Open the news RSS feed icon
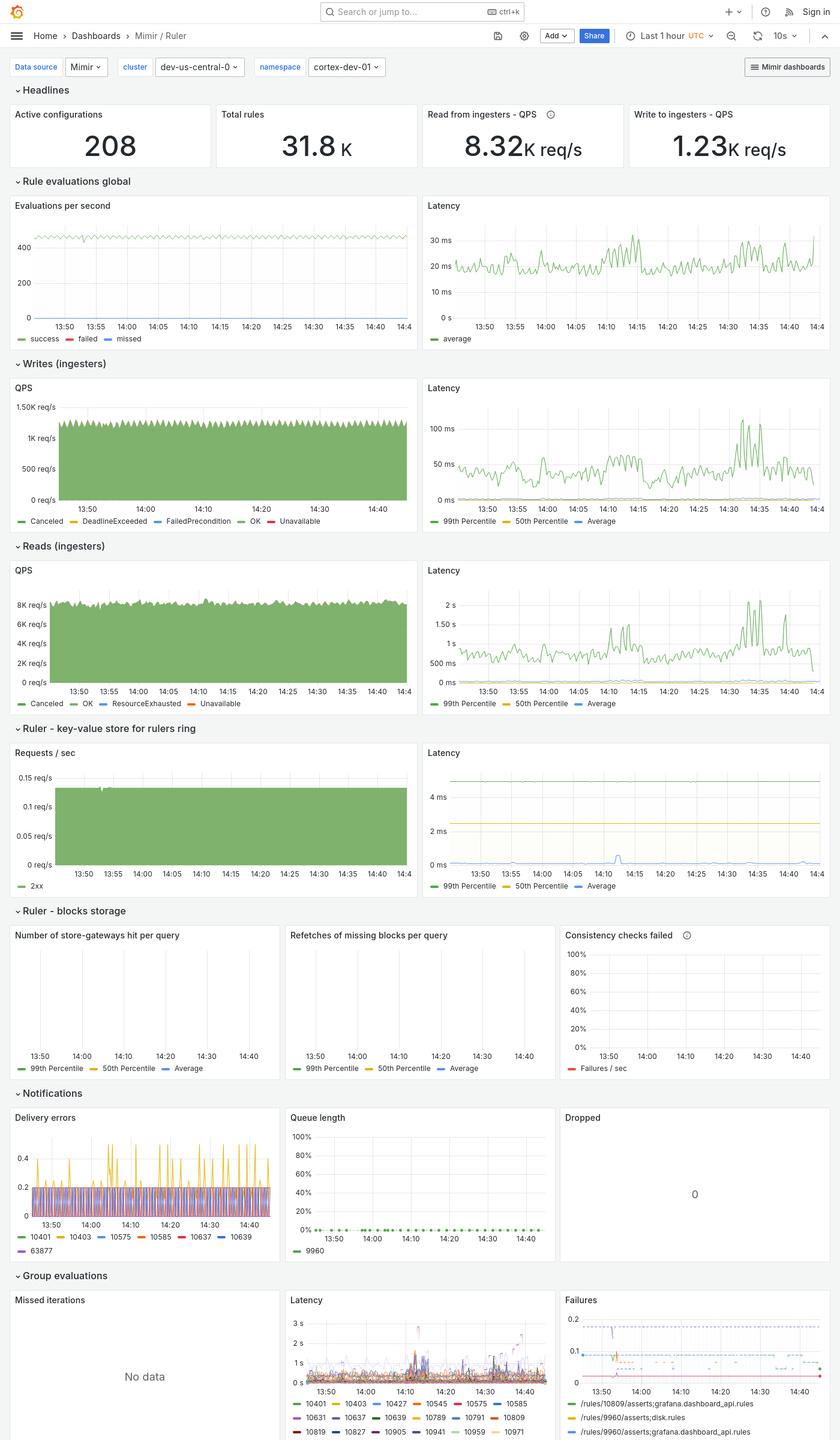This screenshot has height=1440, width=840. (790, 12)
